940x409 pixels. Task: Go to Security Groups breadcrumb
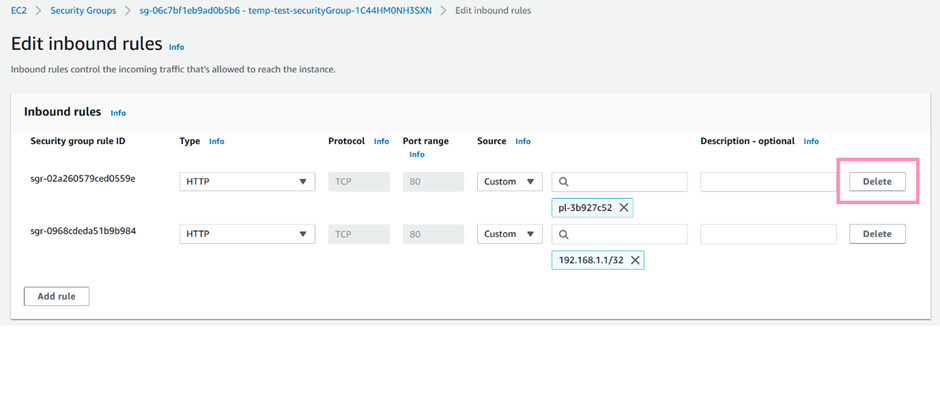click(83, 11)
